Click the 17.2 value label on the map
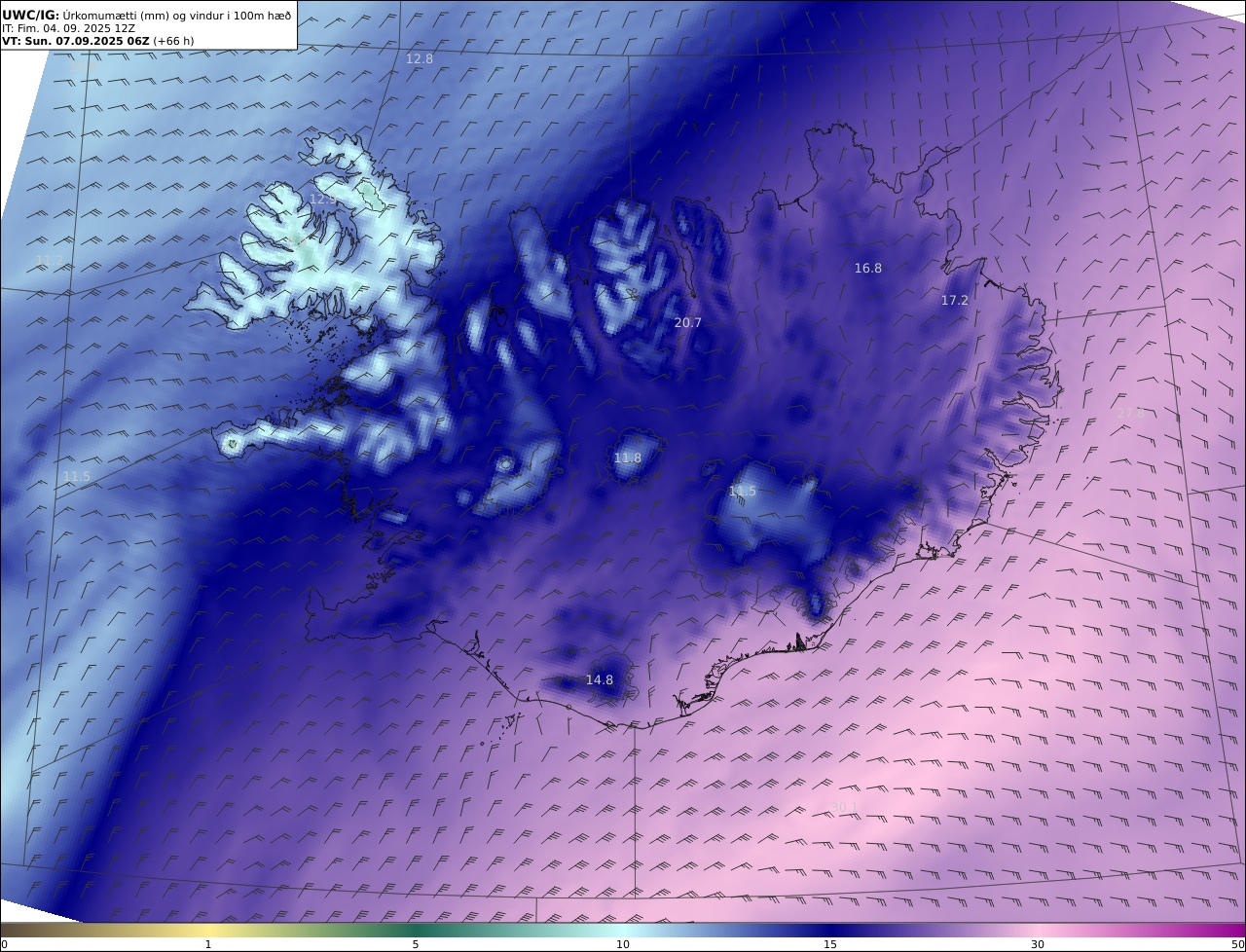Viewport: 1246px width, 952px height. point(954,301)
